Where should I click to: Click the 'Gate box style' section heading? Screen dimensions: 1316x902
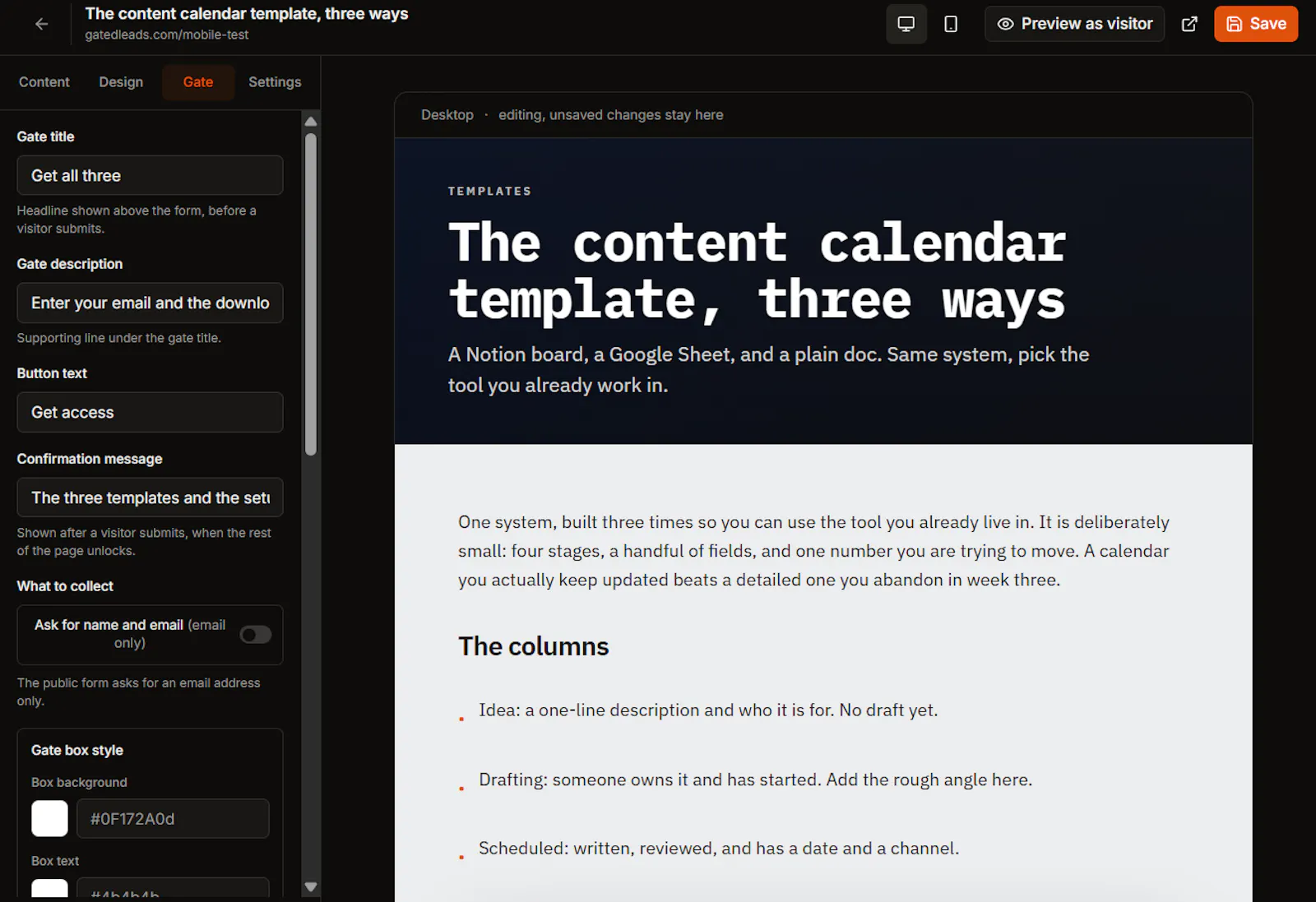[77, 750]
